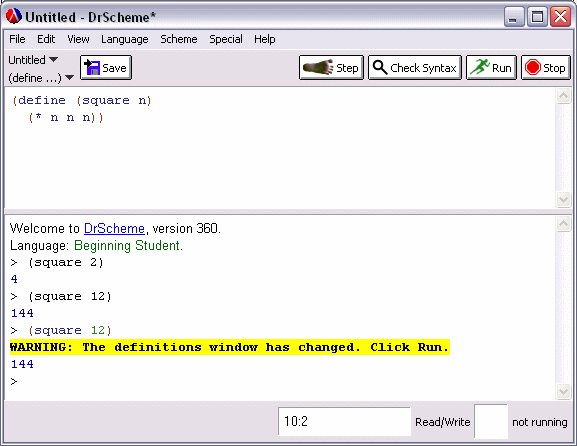Click scroll down arrow in interactions pane
This screenshot has height=446, width=577.
pos(563,391)
